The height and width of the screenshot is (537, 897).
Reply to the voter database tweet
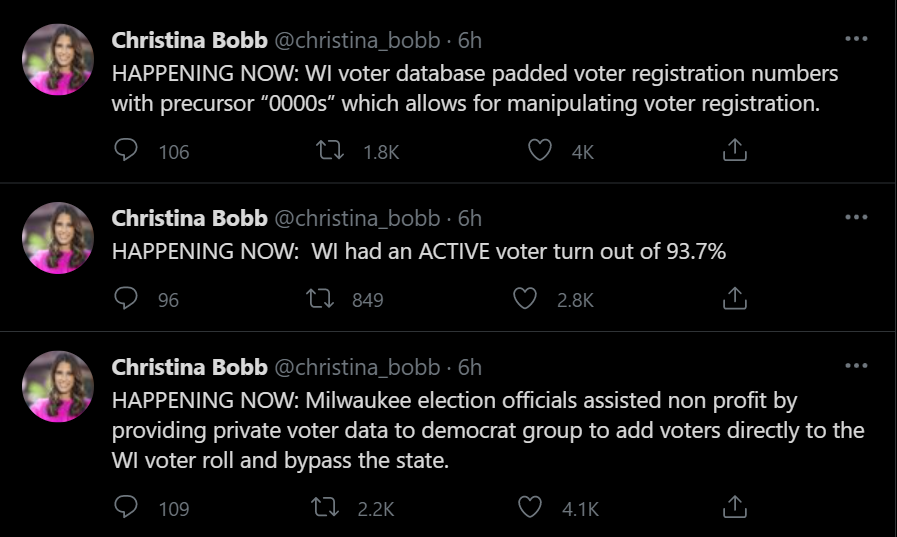126,151
